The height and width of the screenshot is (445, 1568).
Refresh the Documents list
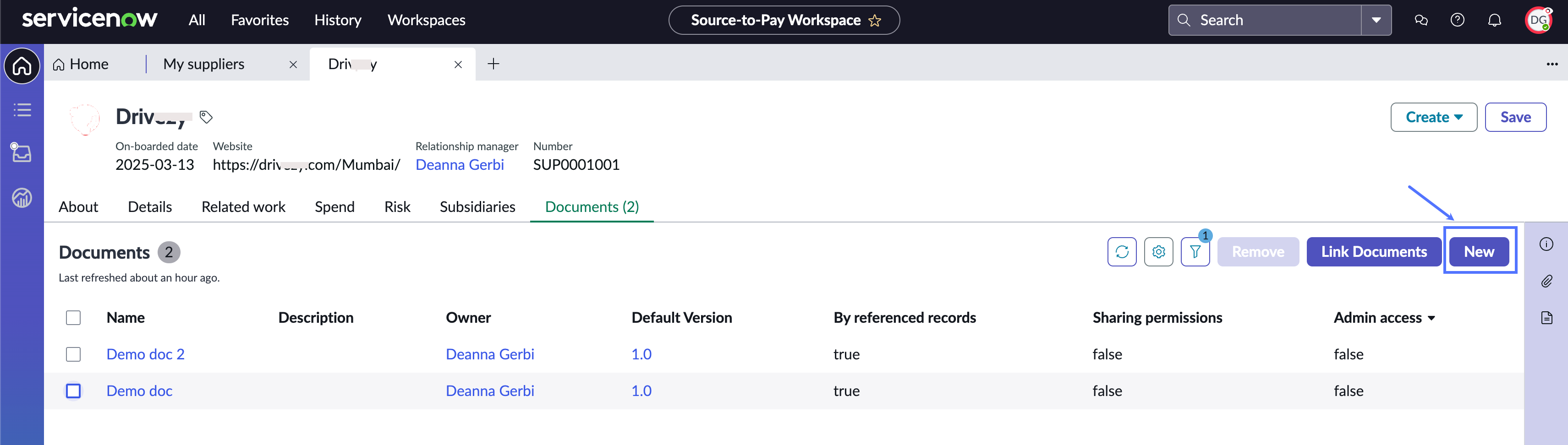click(1122, 252)
